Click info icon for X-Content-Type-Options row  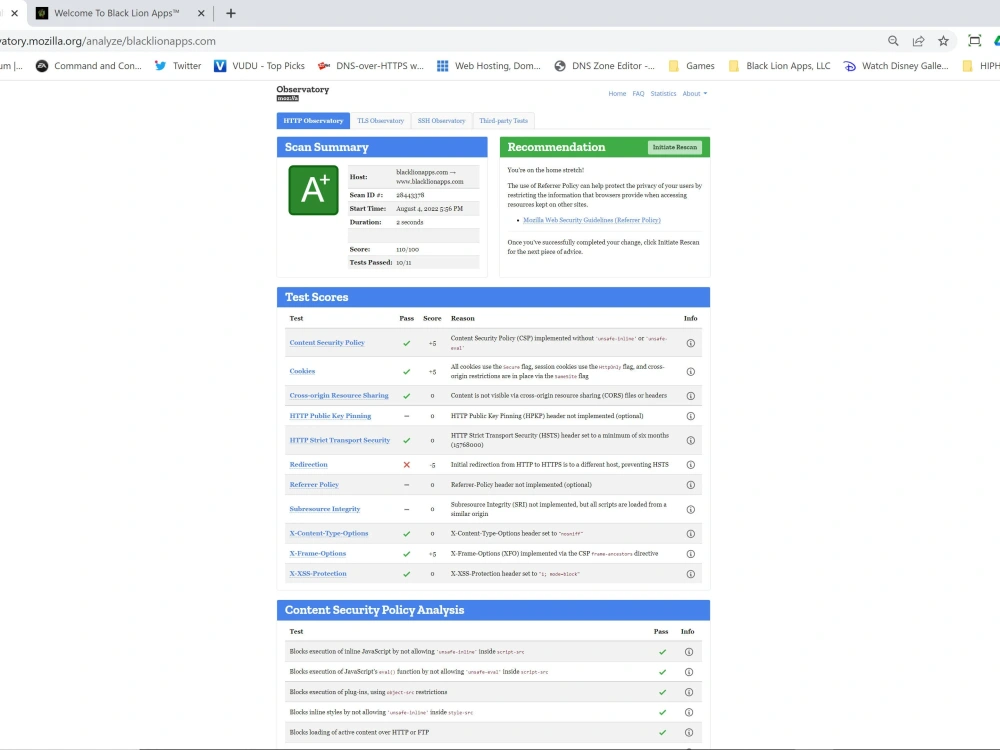click(x=690, y=533)
